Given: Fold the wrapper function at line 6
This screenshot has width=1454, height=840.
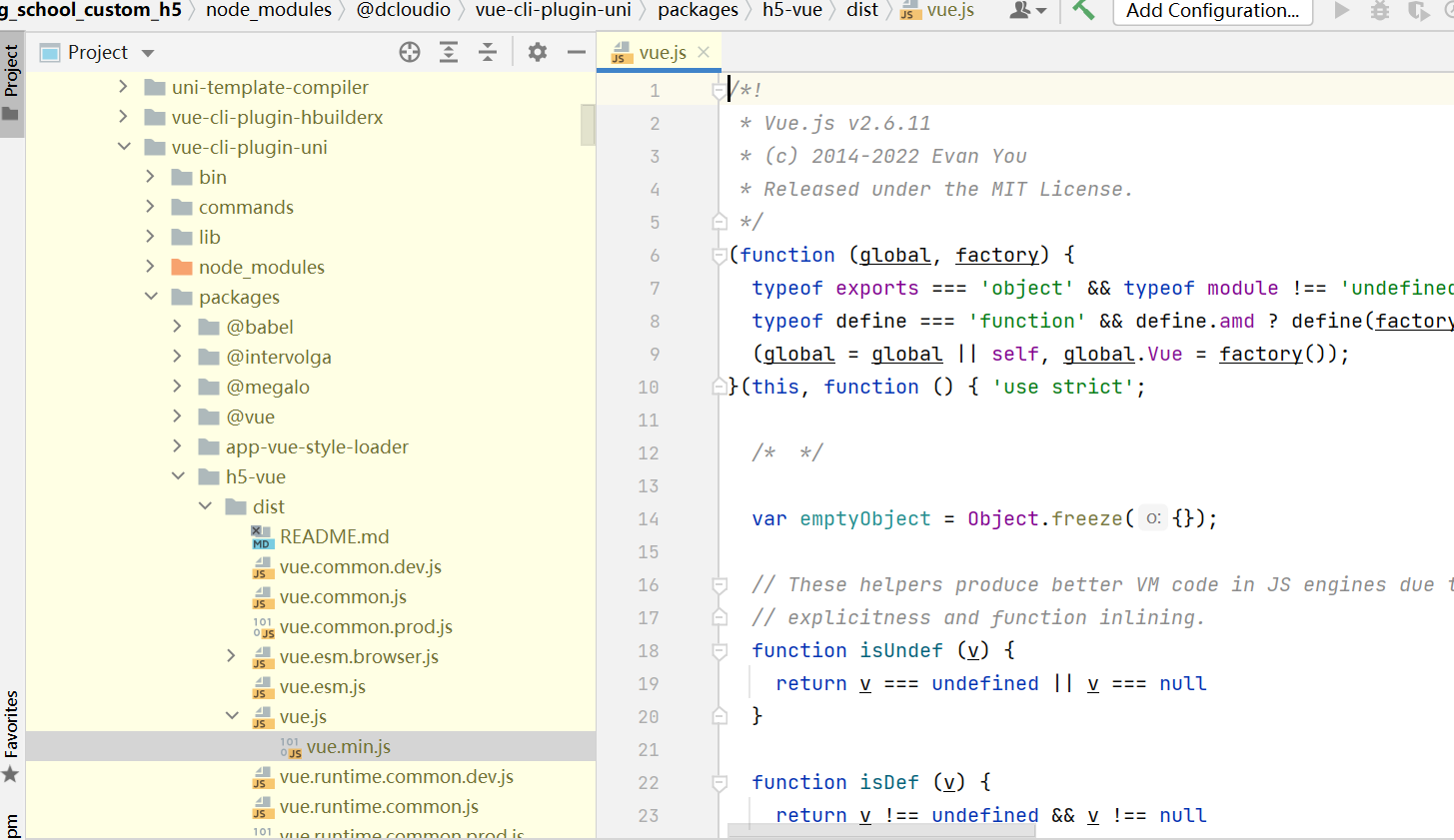Looking at the screenshot, I should [x=720, y=256].
